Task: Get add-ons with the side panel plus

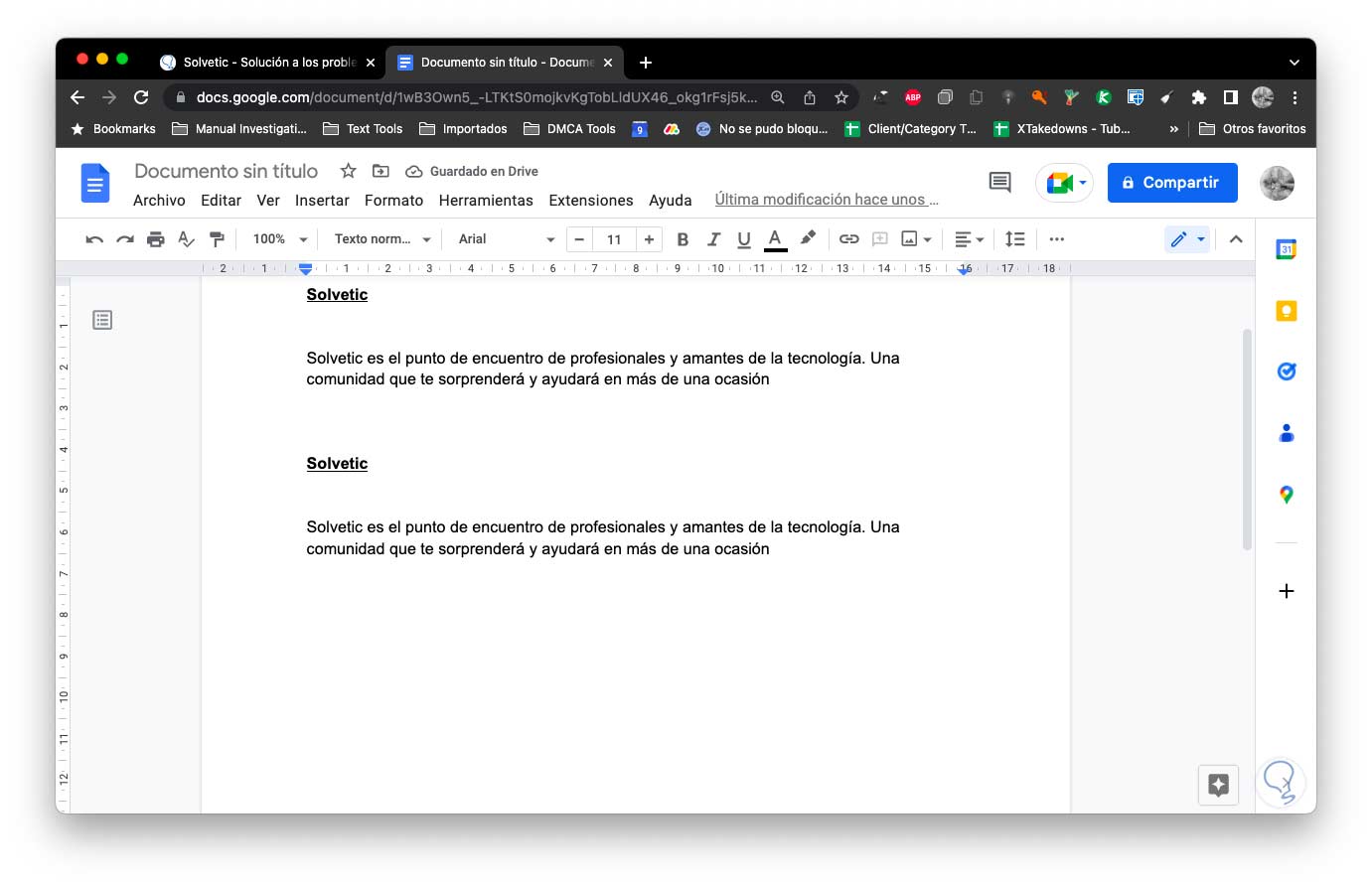Action: click(1287, 591)
